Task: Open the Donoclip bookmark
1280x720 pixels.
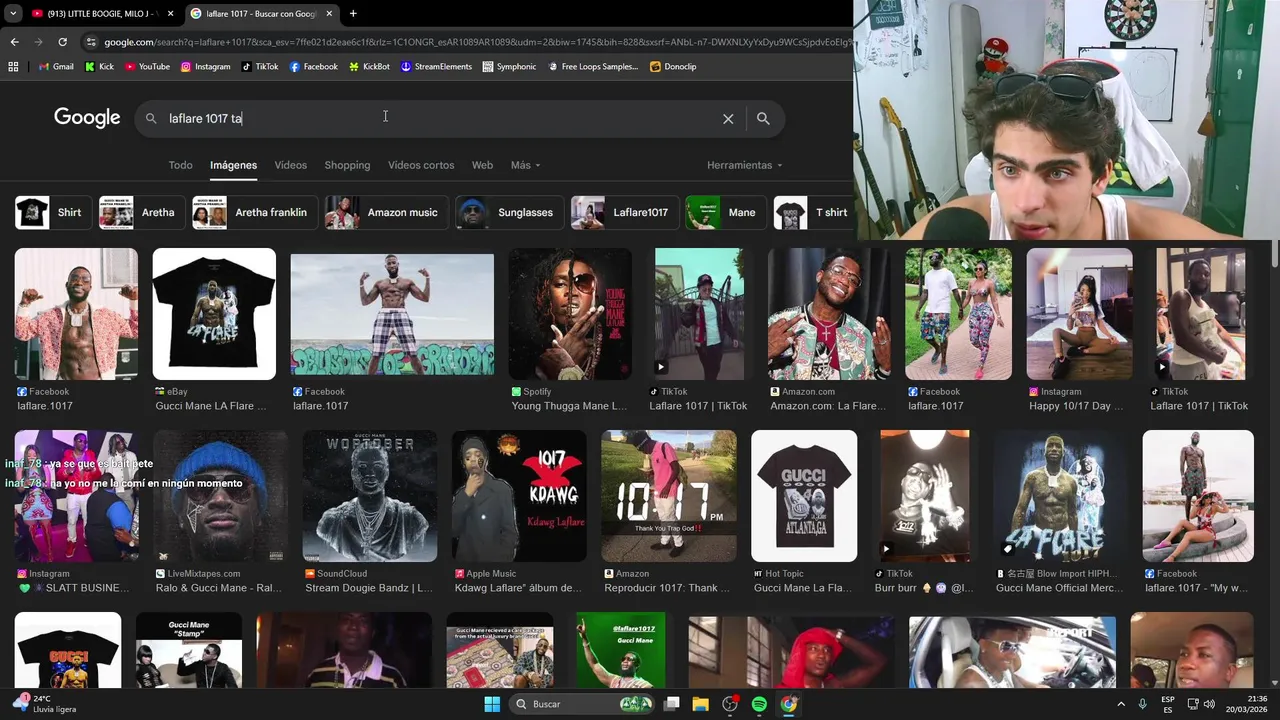Action: click(x=673, y=67)
